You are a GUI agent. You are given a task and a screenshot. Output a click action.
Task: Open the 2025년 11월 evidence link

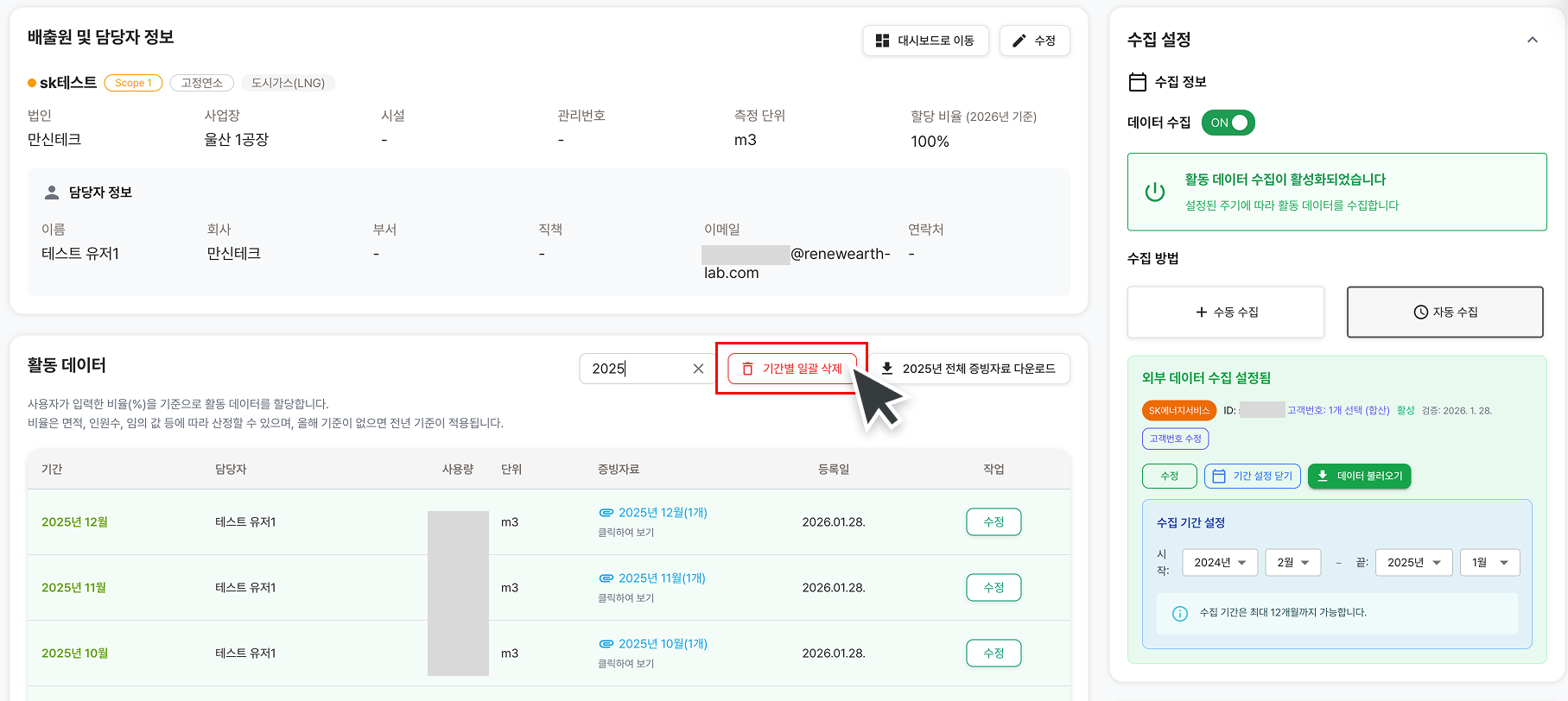pos(661,578)
